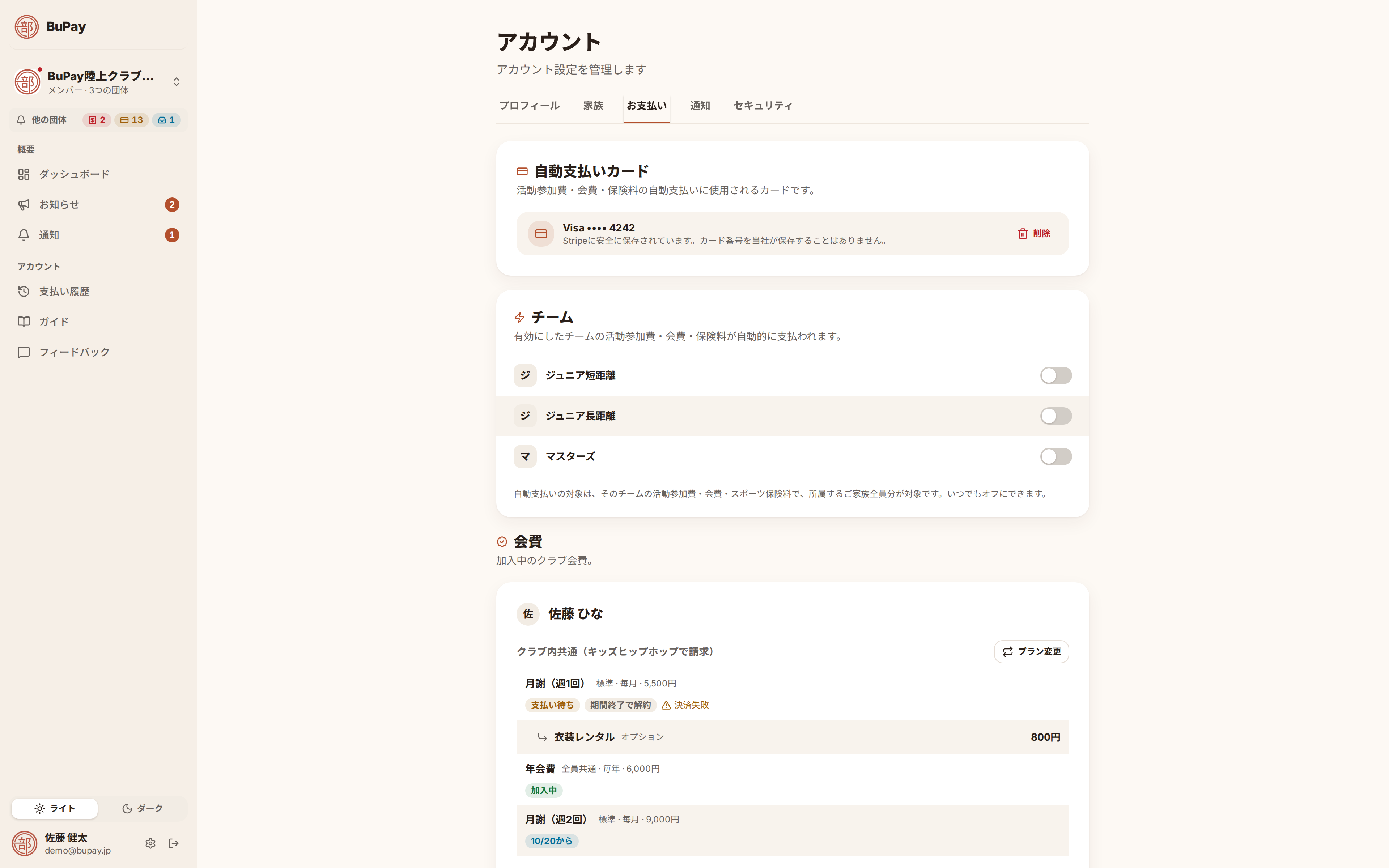Screen dimensions: 1389x868
Task: Click the 加入中 status badge
Action: [544, 791]
